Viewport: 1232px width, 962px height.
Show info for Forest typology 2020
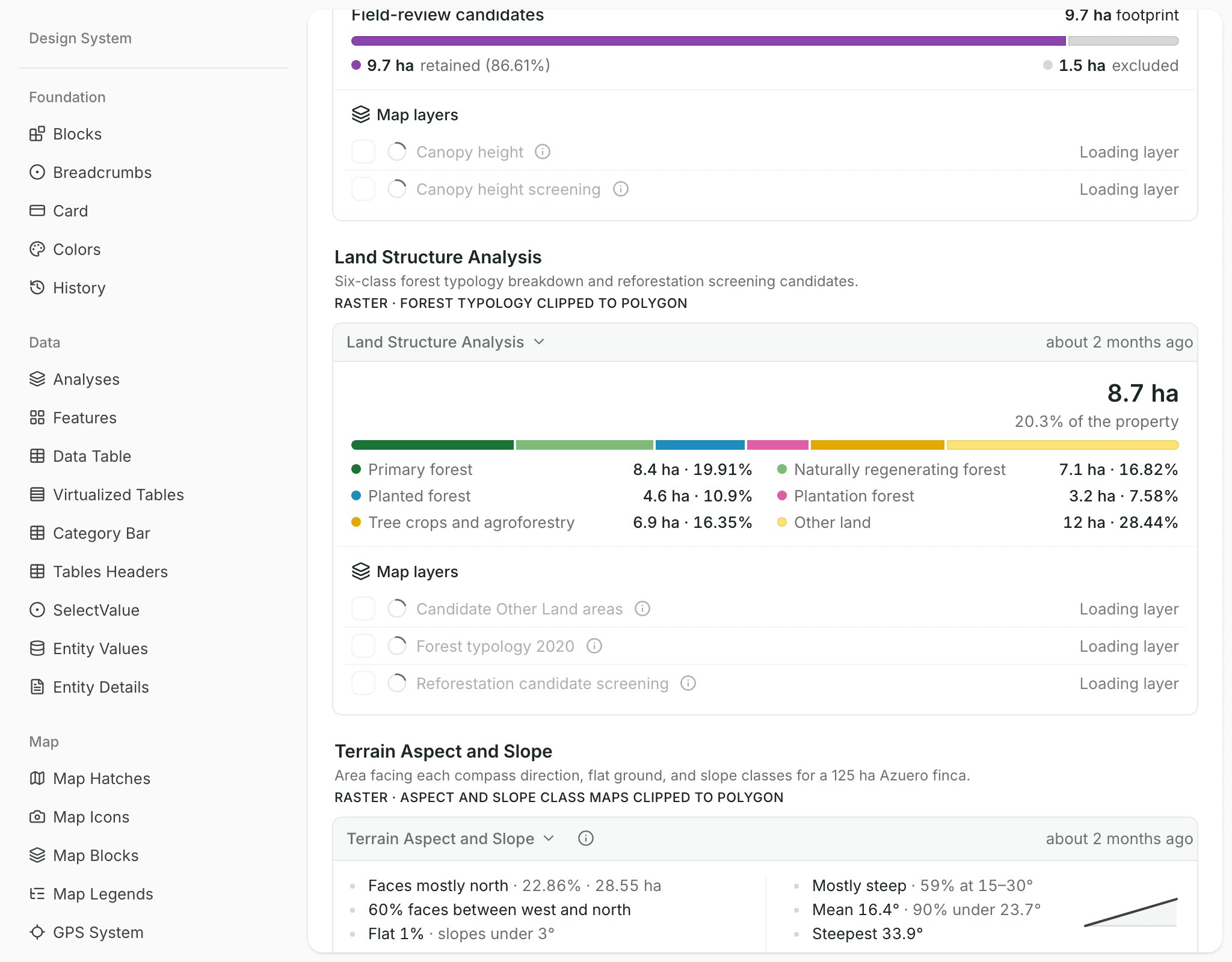pyautogui.click(x=594, y=646)
